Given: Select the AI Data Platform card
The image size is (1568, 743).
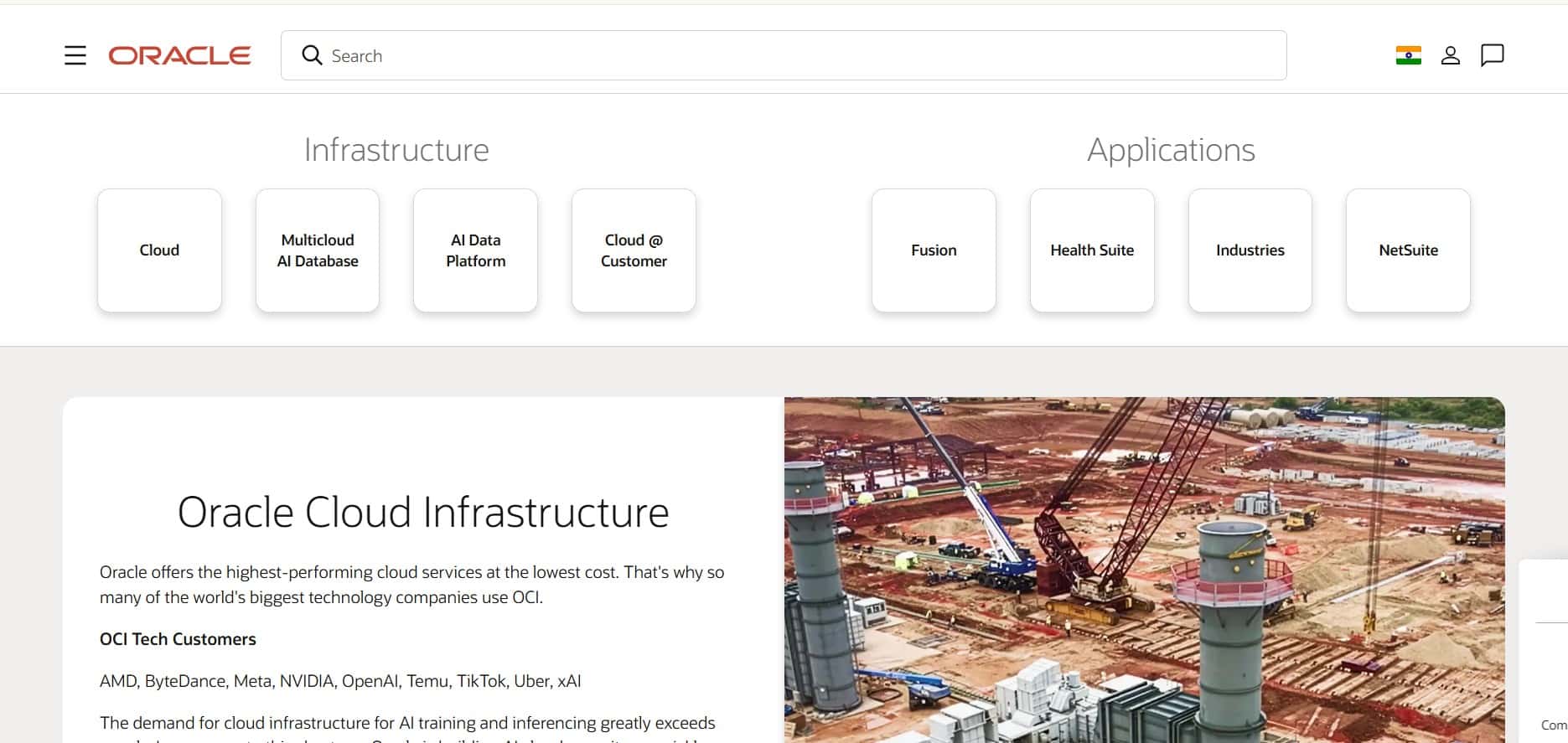Looking at the screenshot, I should [475, 250].
